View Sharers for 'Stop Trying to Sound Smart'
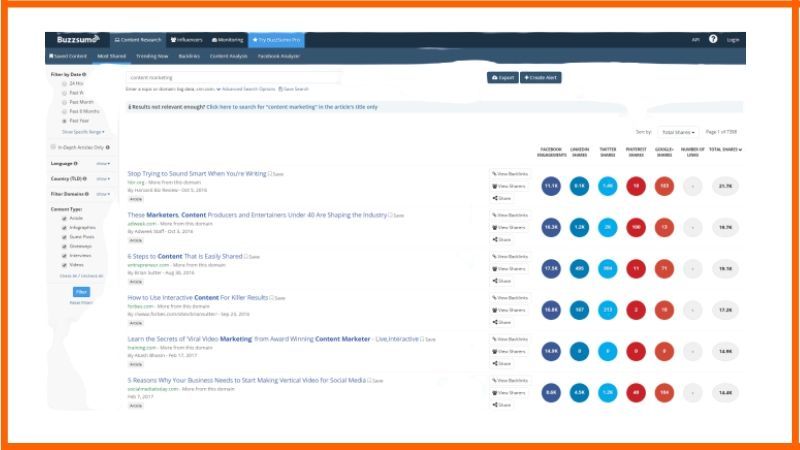Screen dimensions: 800x450 pyautogui.click(x=509, y=186)
